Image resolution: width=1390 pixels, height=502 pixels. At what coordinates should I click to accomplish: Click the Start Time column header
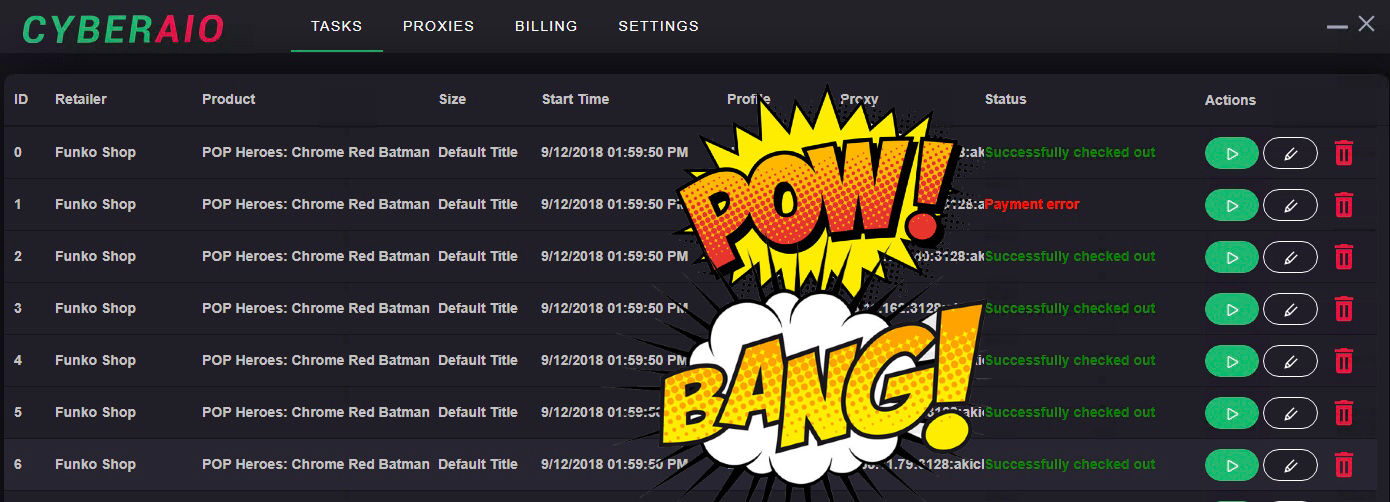point(575,99)
